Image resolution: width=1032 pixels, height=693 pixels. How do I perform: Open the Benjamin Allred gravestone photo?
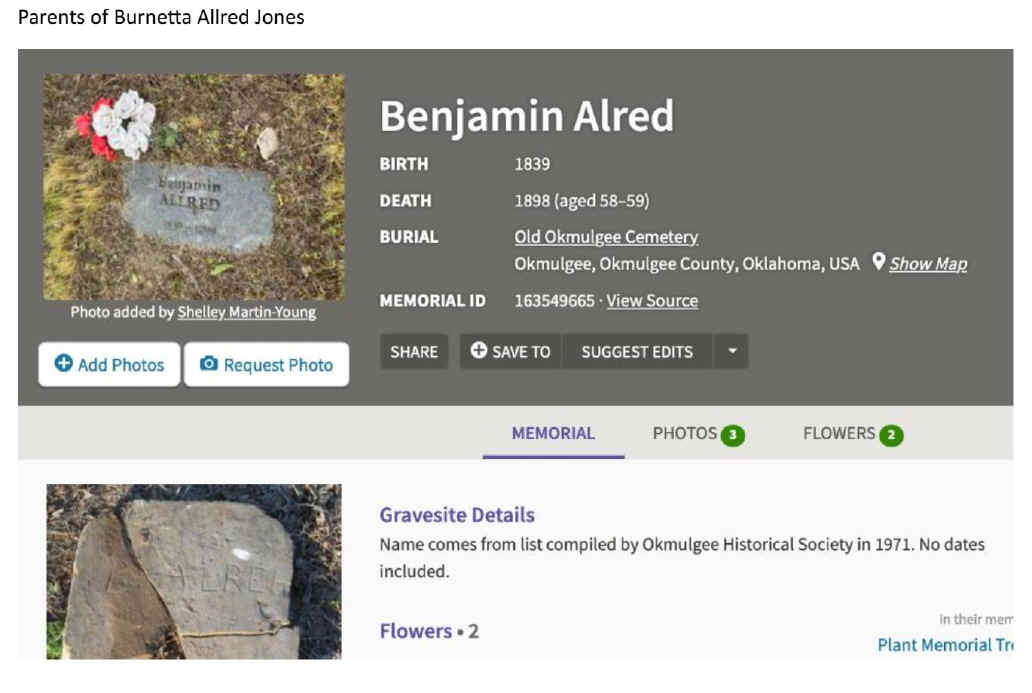(x=194, y=187)
